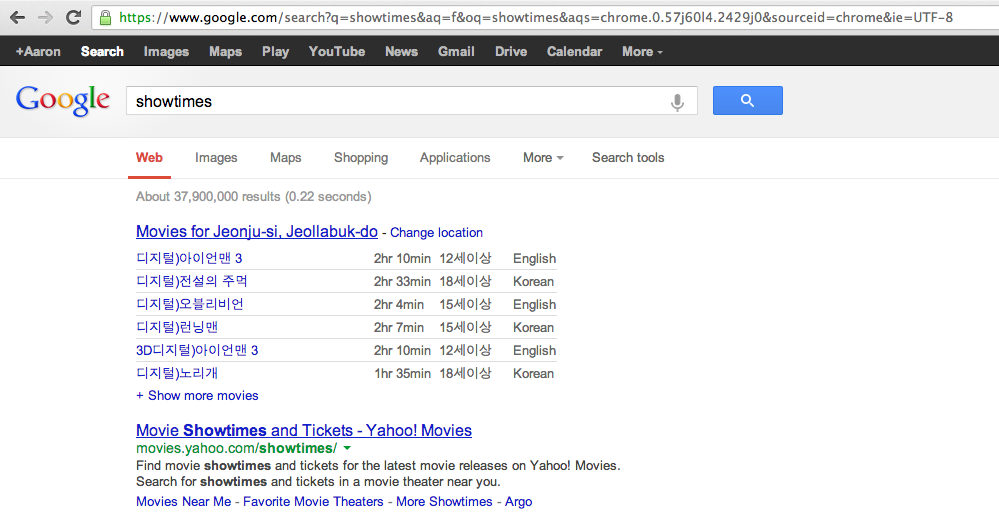Screen dimensions: 999x527
Task: Click the '2hr 7min' duration text
Action: [x=399, y=328]
